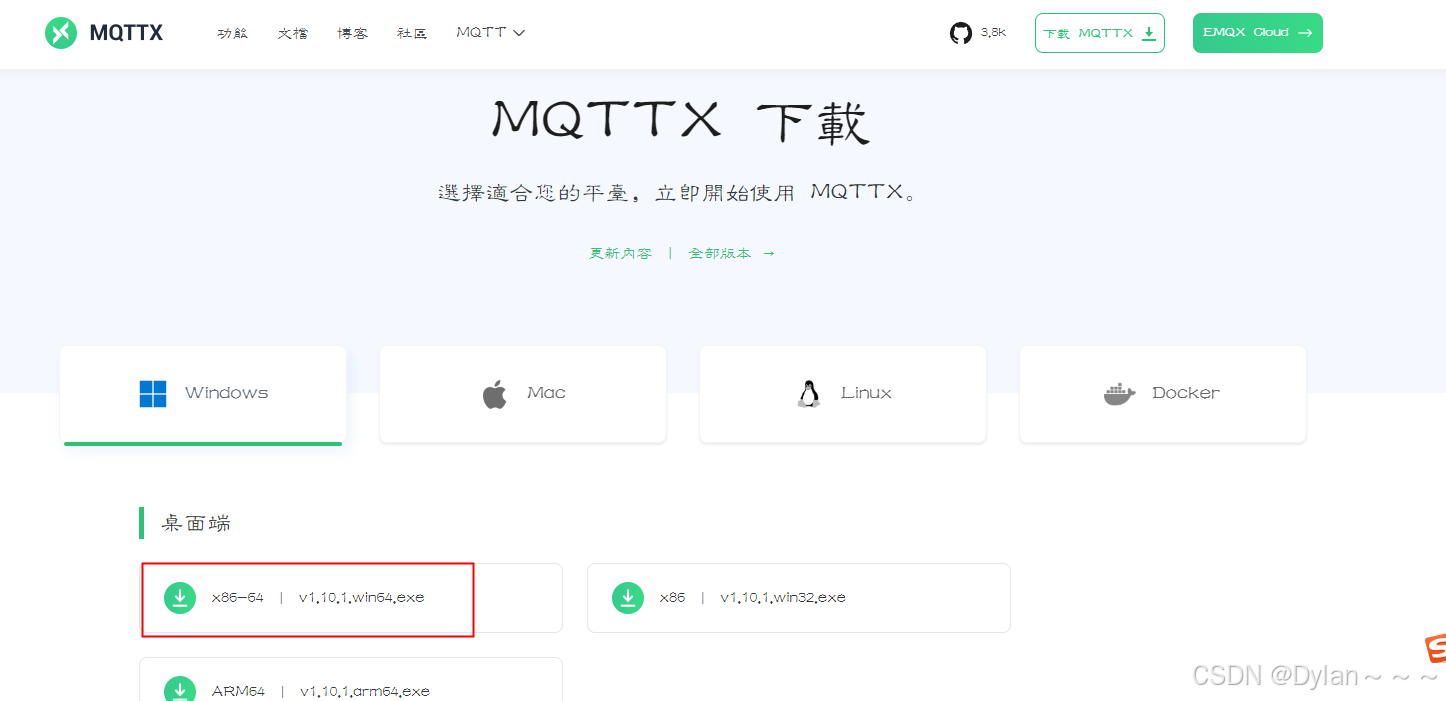Click the ARM64 architecture label
This screenshot has height=701, width=1446.
(x=239, y=691)
